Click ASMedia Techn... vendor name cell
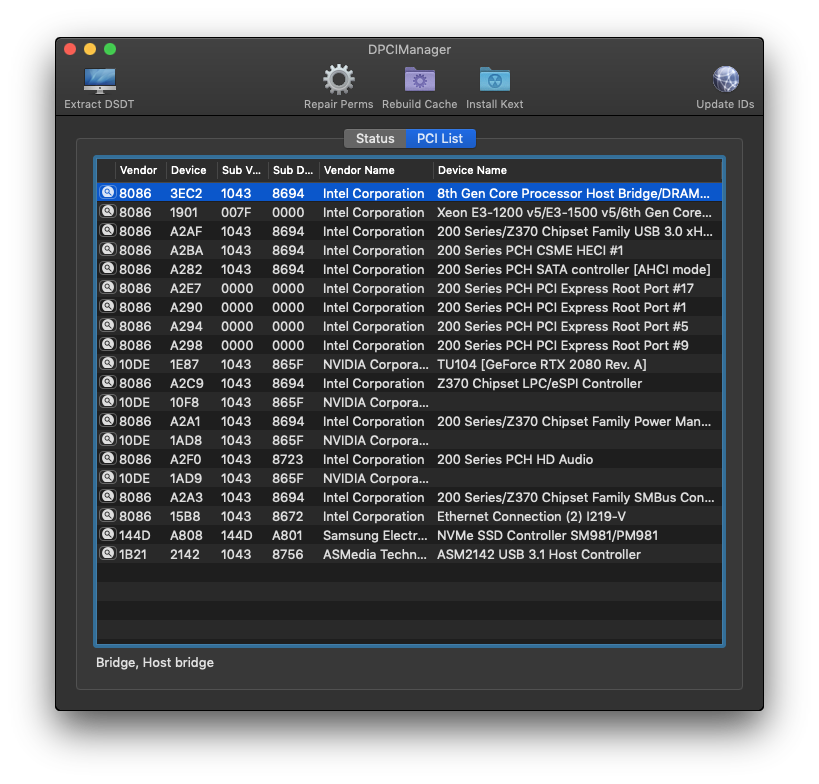The height and width of the screenshot is (784, 819). coord(375,554)
